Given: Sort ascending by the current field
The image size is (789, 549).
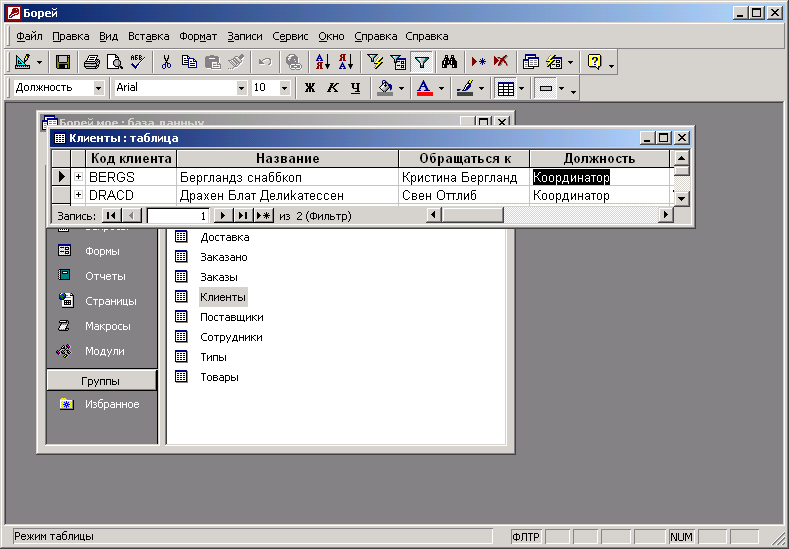Looking at the screenshot, I should [x=322, y=62].
